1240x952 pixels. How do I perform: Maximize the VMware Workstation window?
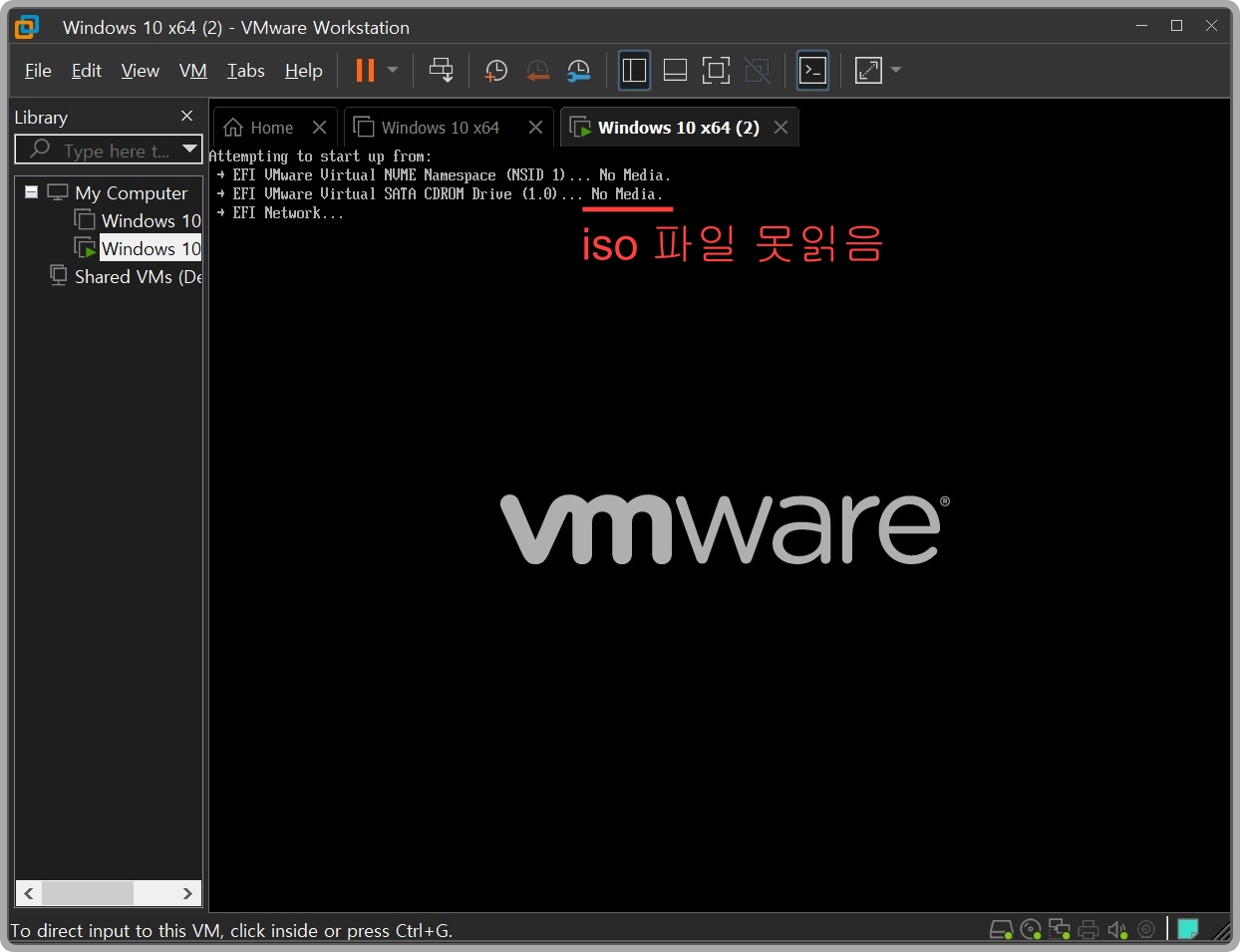click(x=1176, y=26)
